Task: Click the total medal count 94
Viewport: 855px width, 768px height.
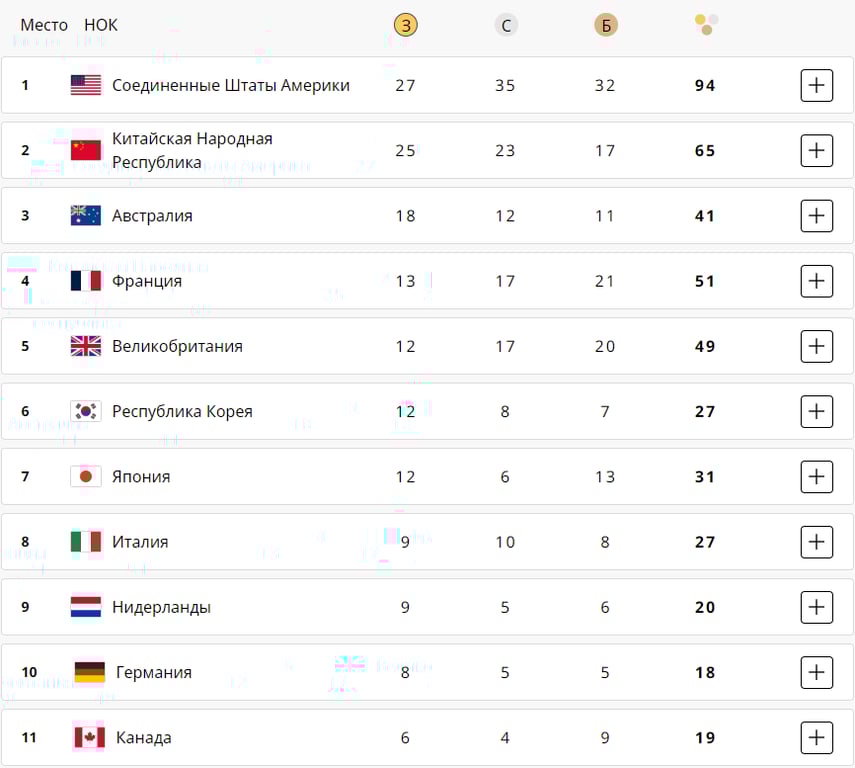Action: point(705,85)
